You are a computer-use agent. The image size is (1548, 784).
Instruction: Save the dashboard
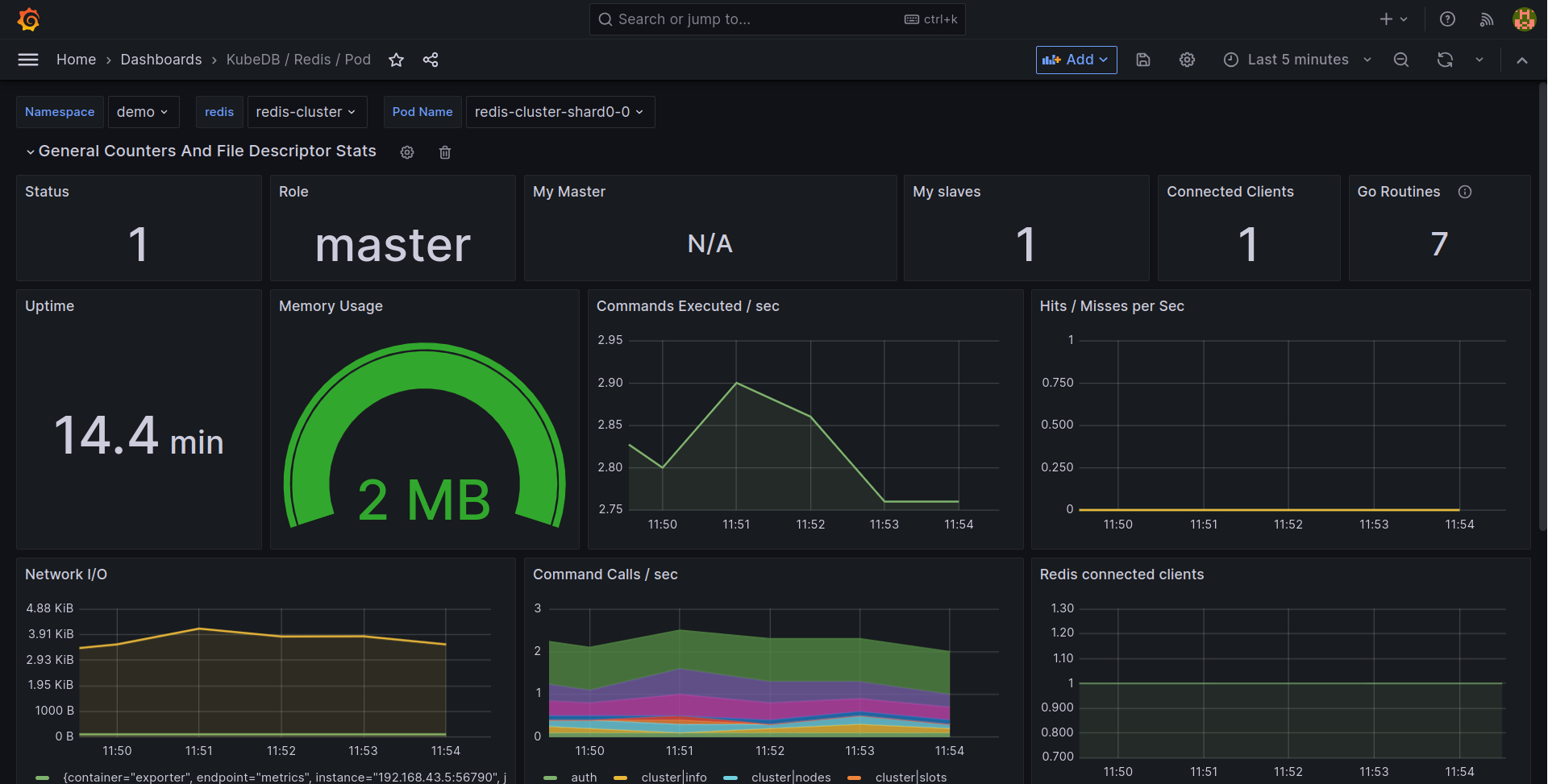point(1143,60)
